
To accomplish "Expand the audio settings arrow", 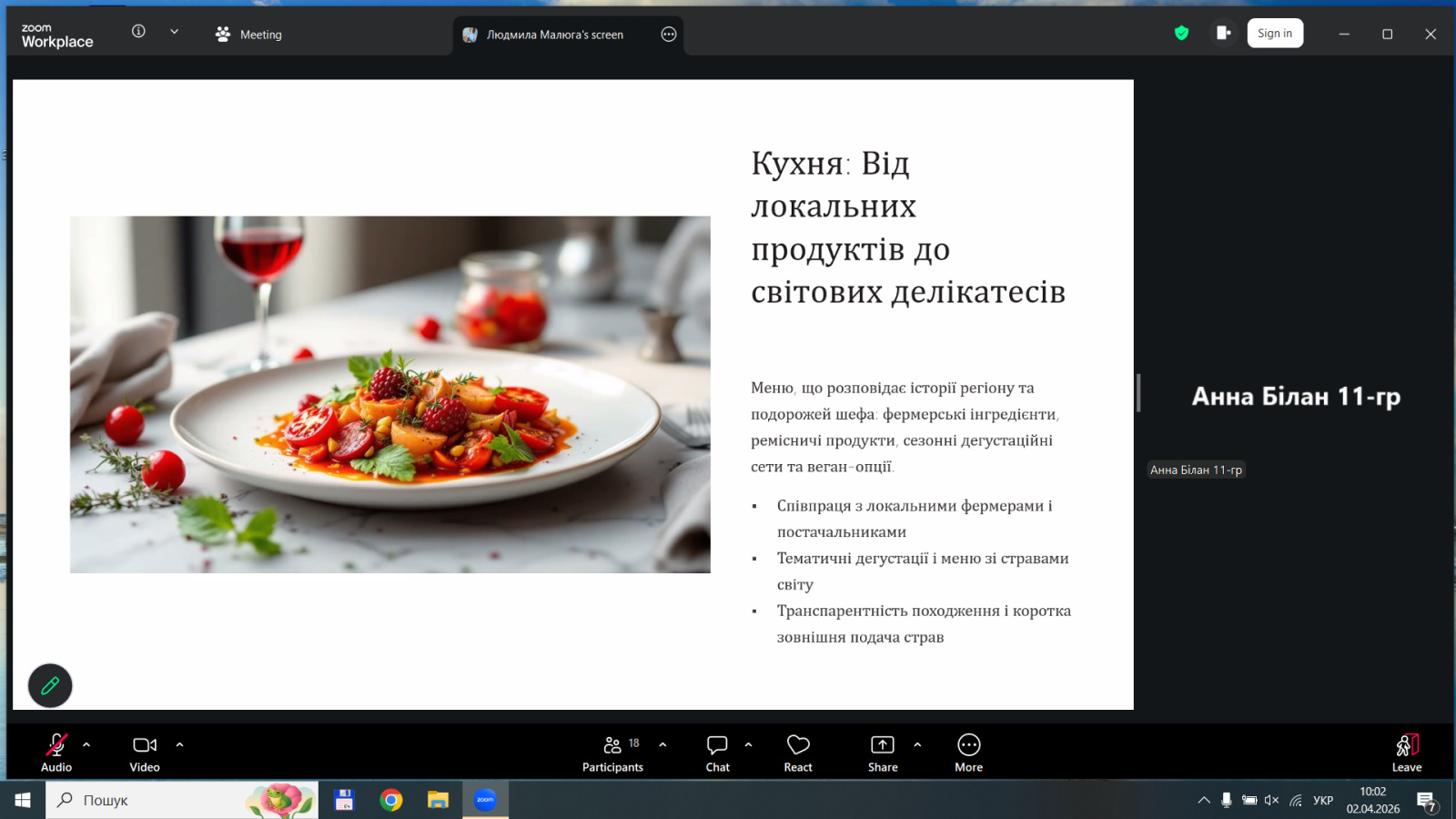I will pos(86,744).
